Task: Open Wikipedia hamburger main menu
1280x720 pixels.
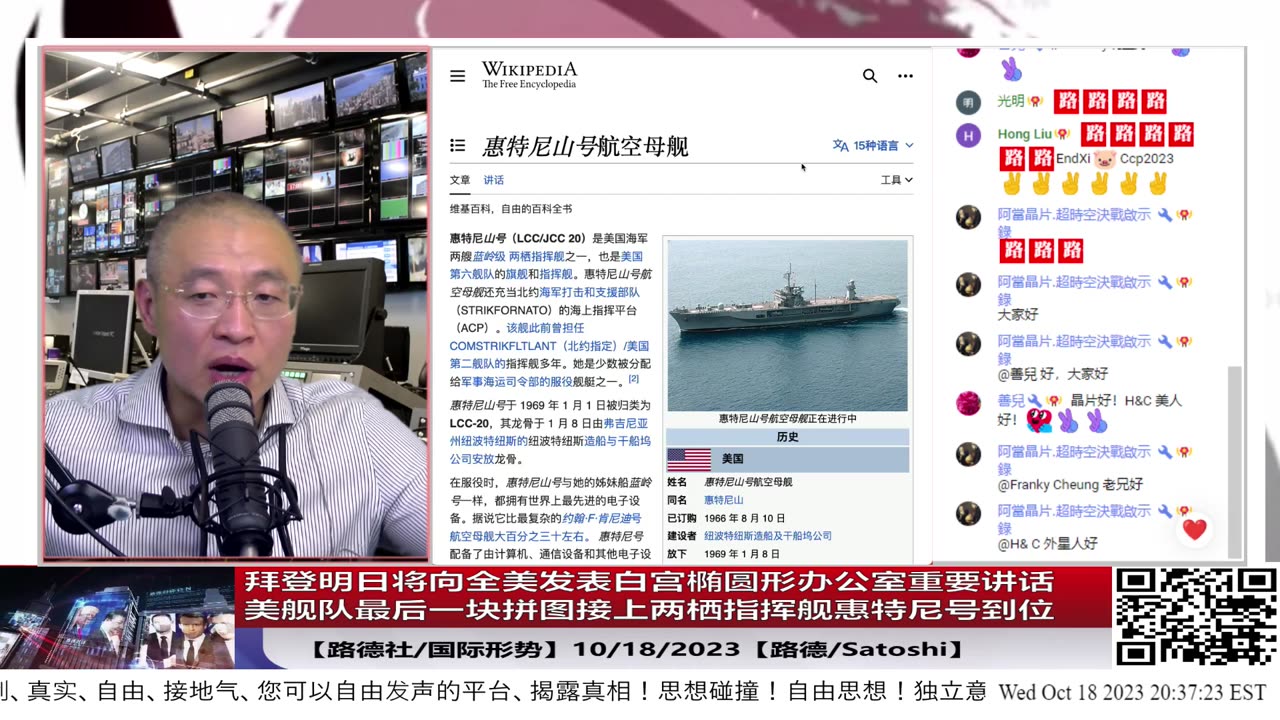Action: coord(457,76)
